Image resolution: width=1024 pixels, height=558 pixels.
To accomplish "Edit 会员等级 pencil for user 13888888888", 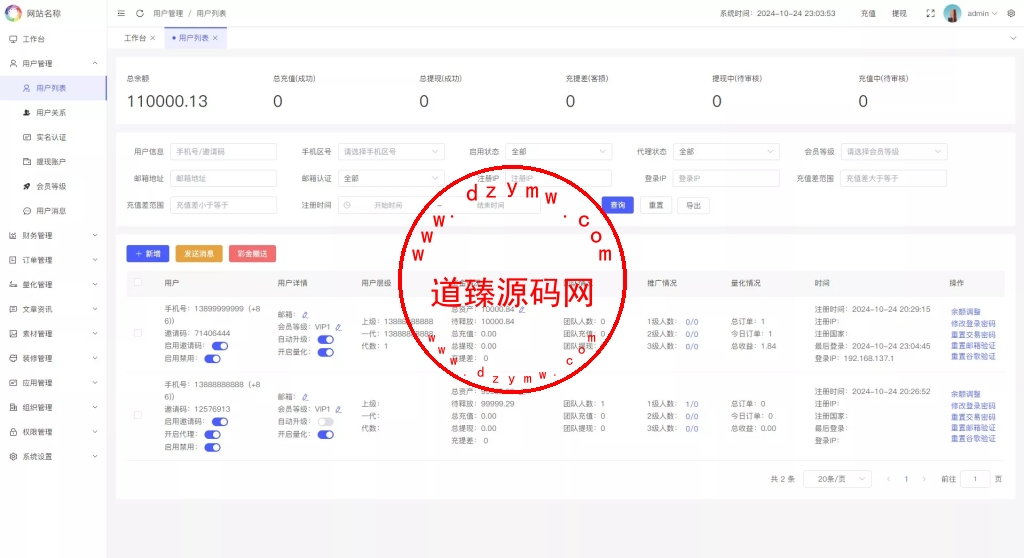I will pos(338,410).
